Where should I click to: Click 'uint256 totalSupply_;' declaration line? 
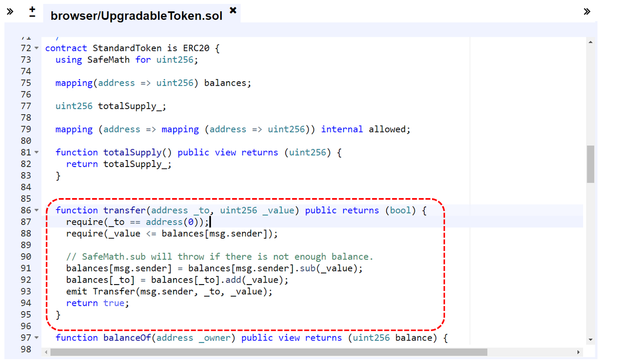click(111, 106)
